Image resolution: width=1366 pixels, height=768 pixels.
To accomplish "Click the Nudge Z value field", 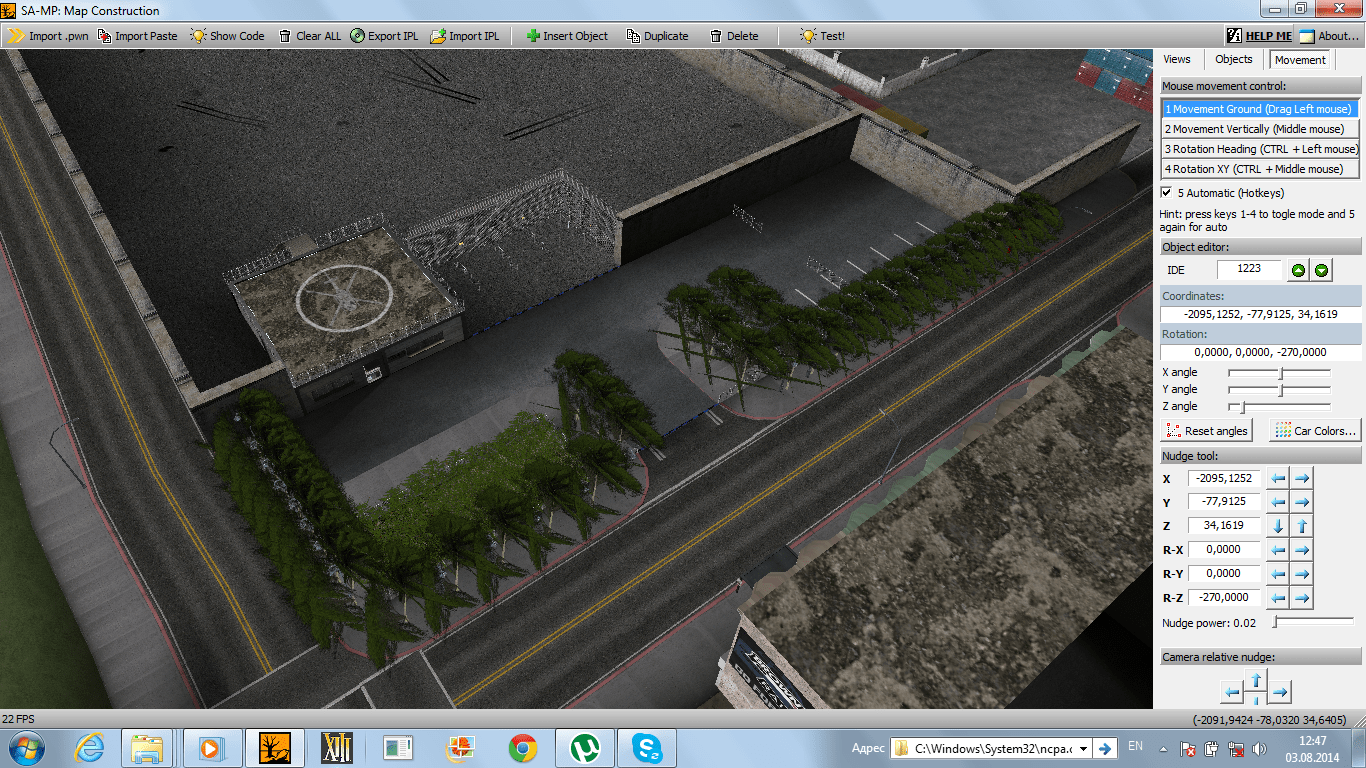I will tap(1225, 526).
